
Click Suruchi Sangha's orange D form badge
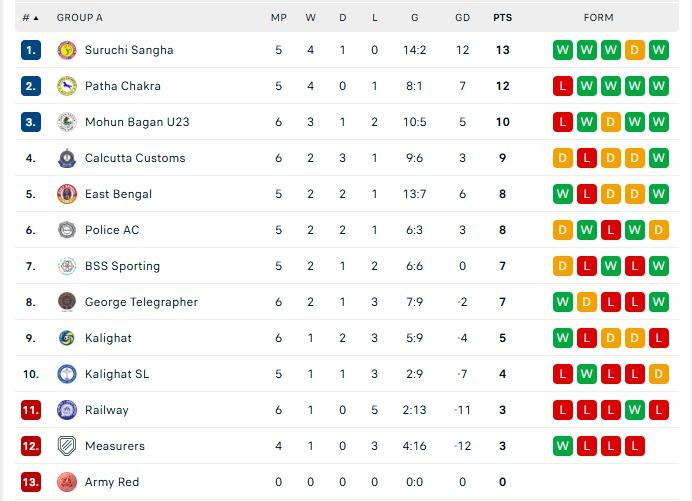[x=635, y=50]
